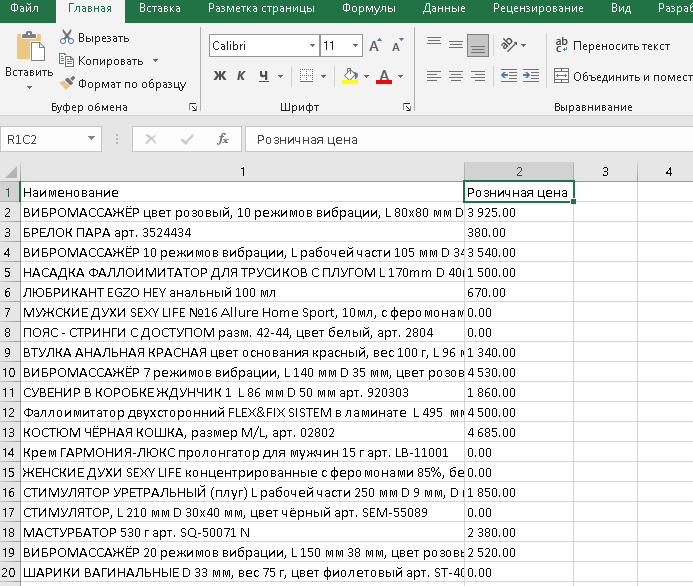Select cell КОСТЮМ ЧЁРНАЯ КОШКА
This screenshot has width=693, height=586.
tap(242, 432)
